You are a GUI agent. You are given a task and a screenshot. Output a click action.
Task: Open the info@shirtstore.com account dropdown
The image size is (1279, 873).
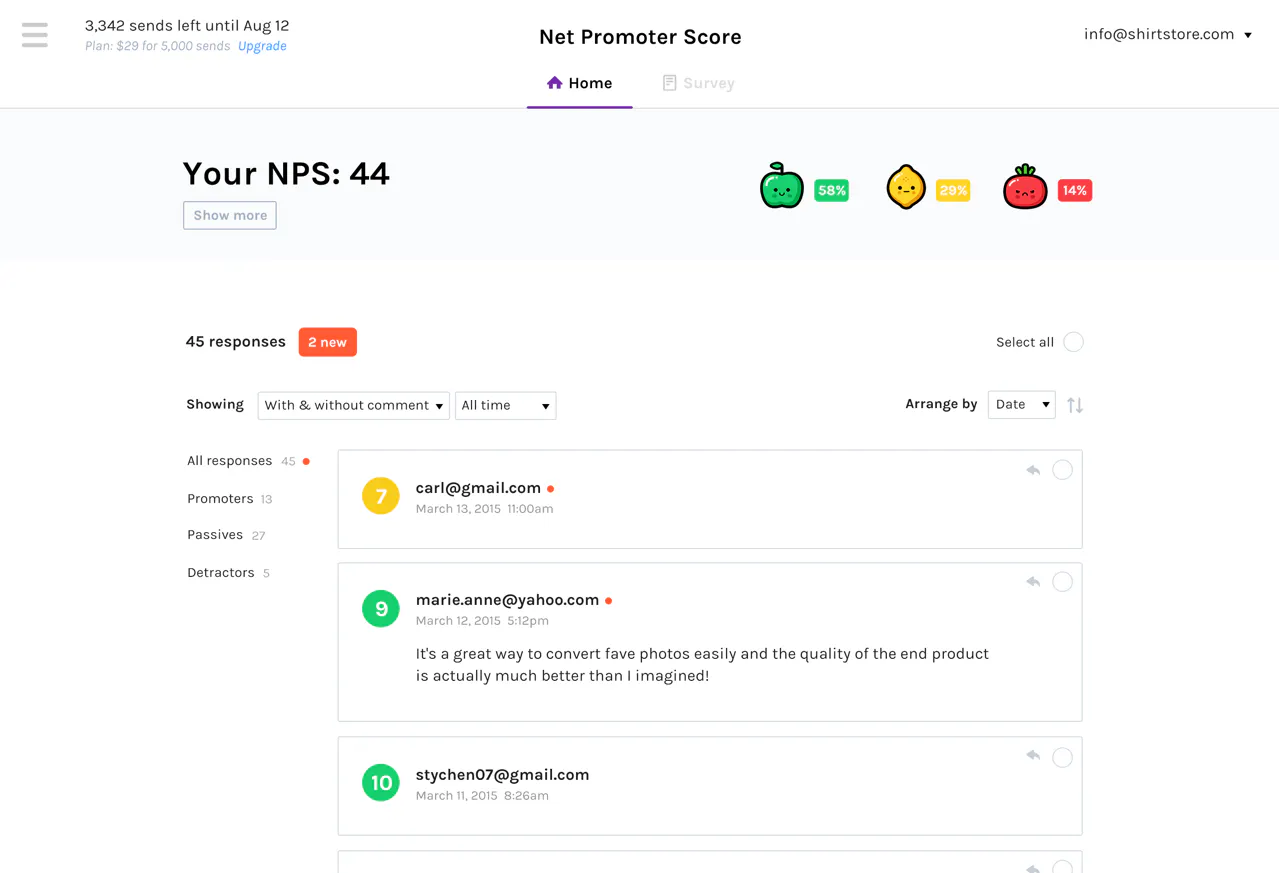click(x=1168, y=34)
